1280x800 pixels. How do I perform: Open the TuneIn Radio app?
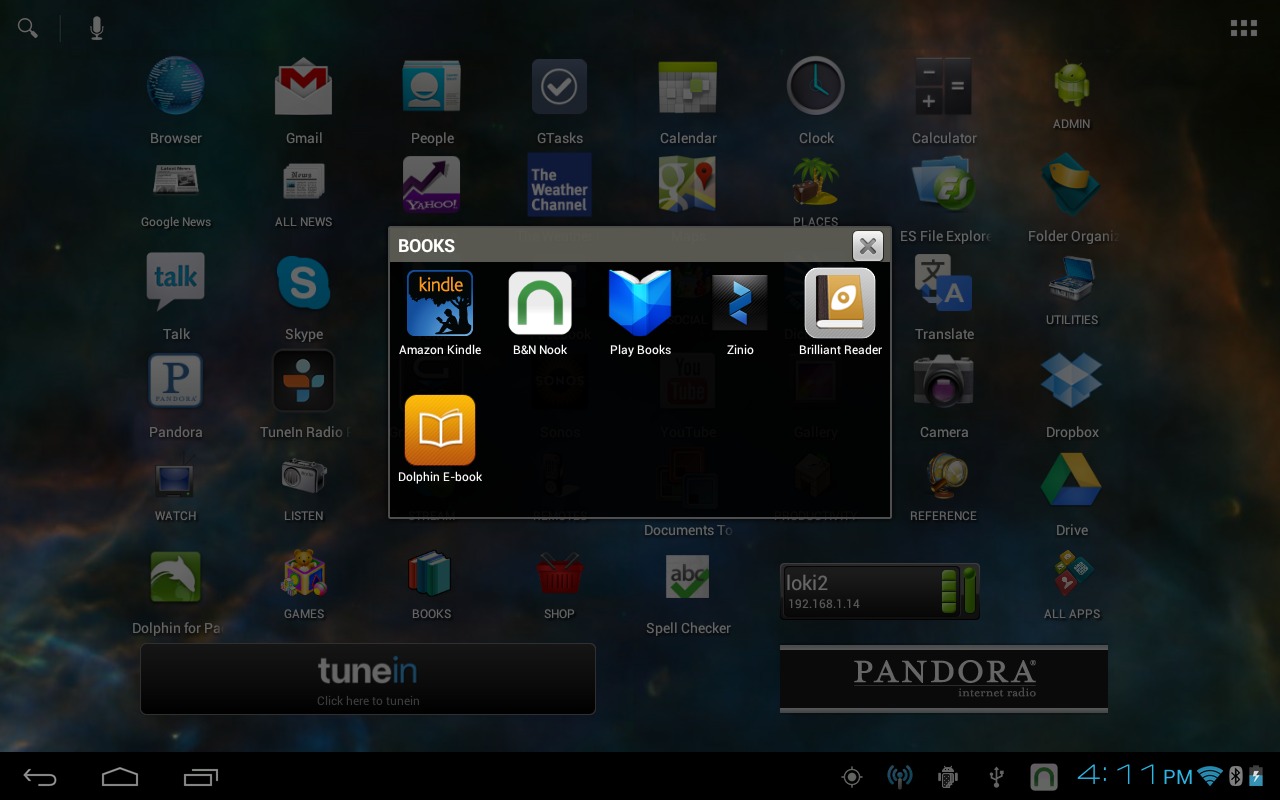coord(304,395)
